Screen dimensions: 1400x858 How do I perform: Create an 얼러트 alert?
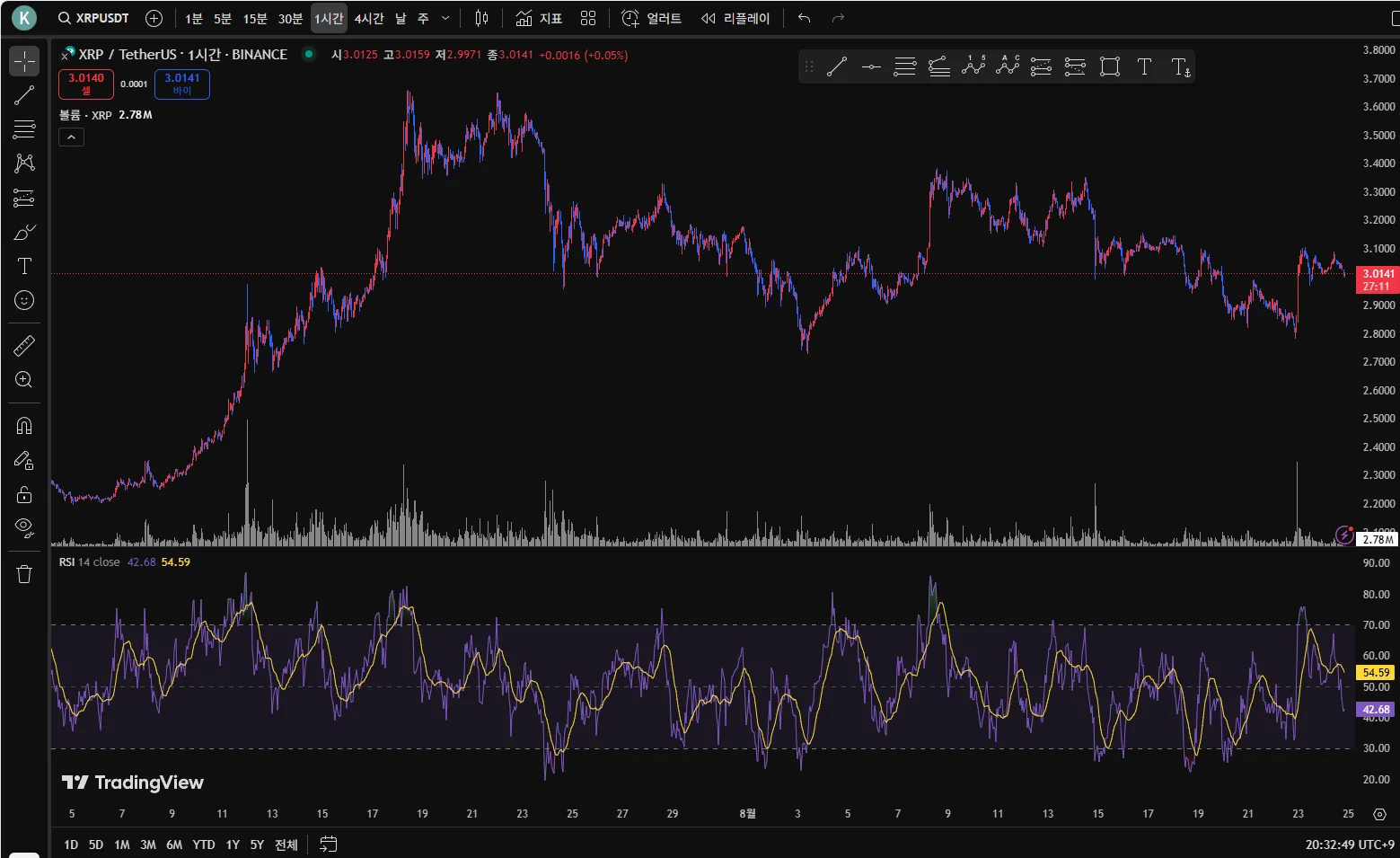point(652,18)
